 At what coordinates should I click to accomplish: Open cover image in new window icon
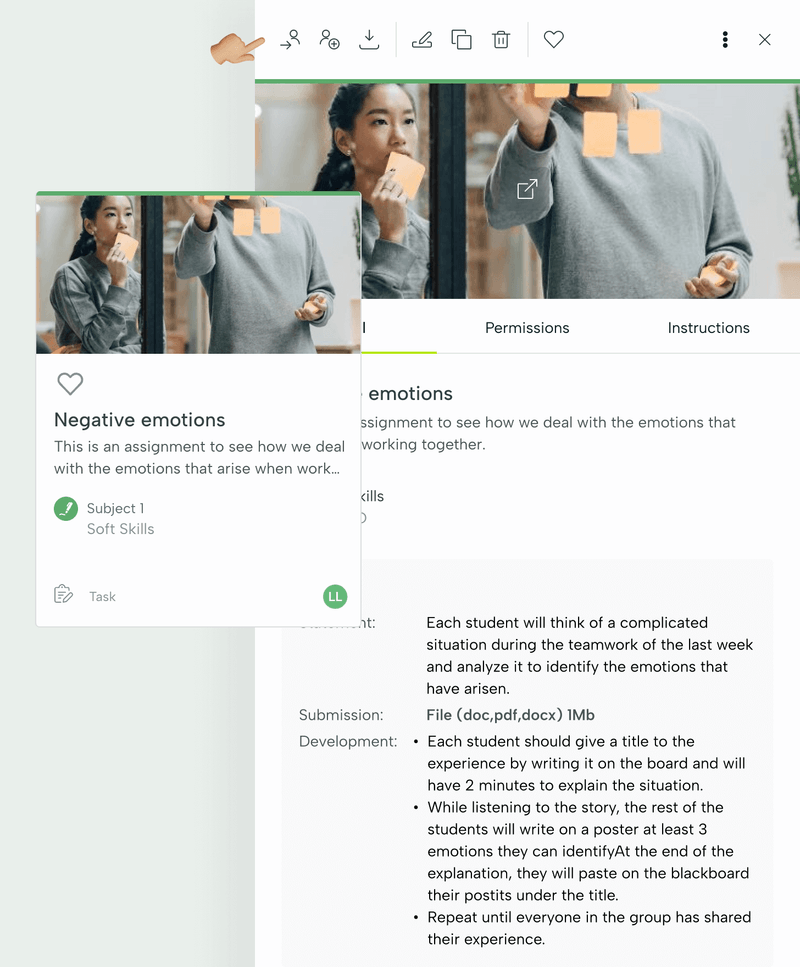tap(527, 189)
